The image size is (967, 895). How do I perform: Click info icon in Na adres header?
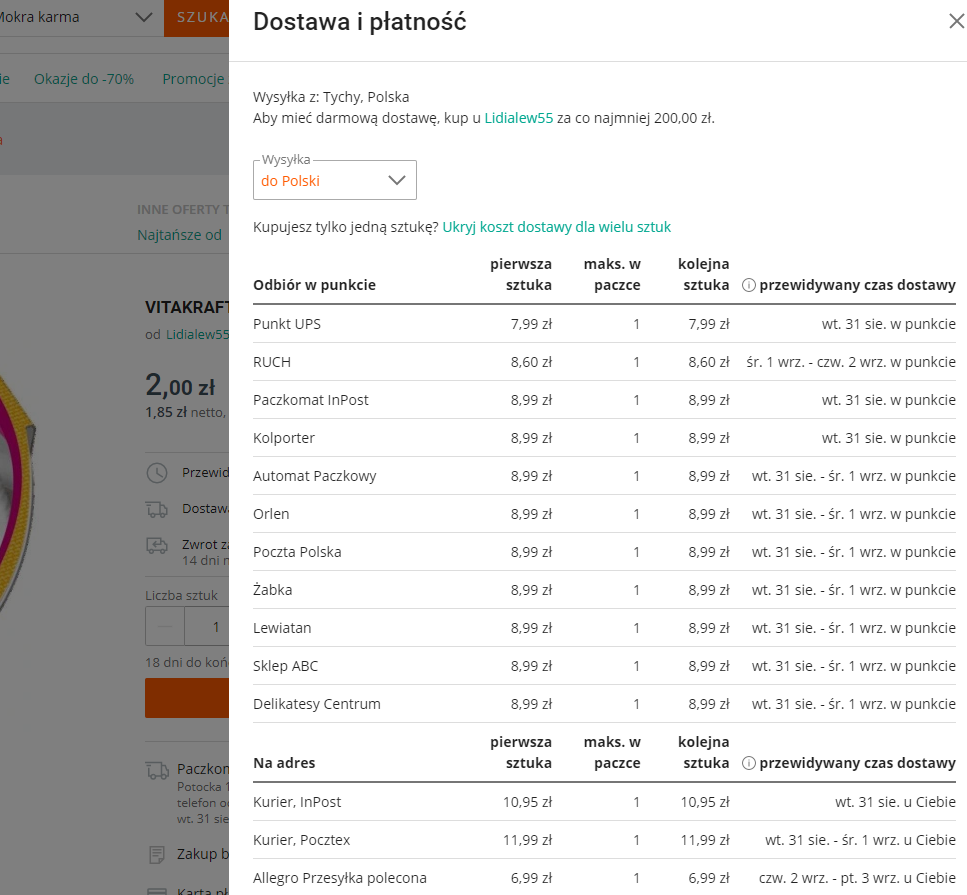click(748, 763)
